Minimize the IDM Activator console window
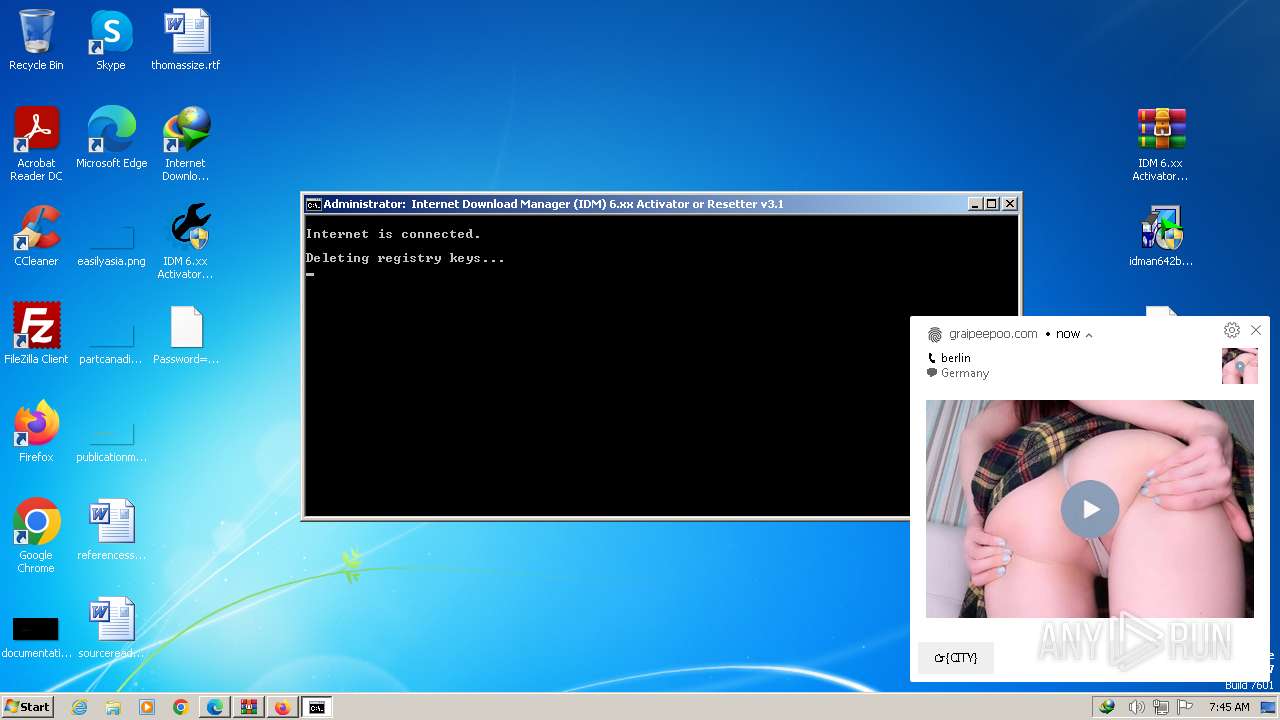1280x720 pixels. pyautogui.click(x=975, y=204)
